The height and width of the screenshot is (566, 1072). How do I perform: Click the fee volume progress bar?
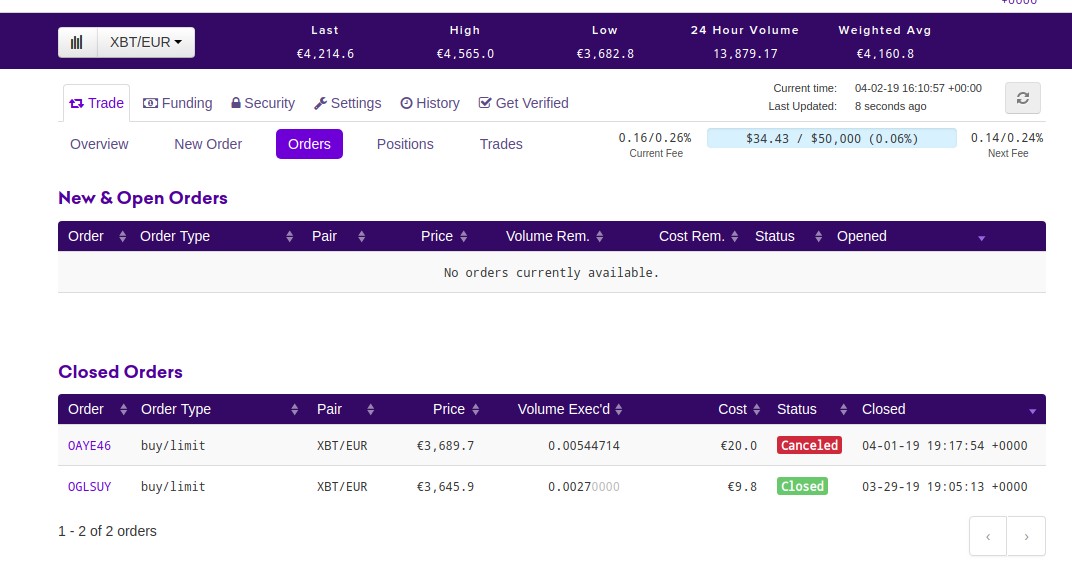pyautogui.click(x=831, y=138)
